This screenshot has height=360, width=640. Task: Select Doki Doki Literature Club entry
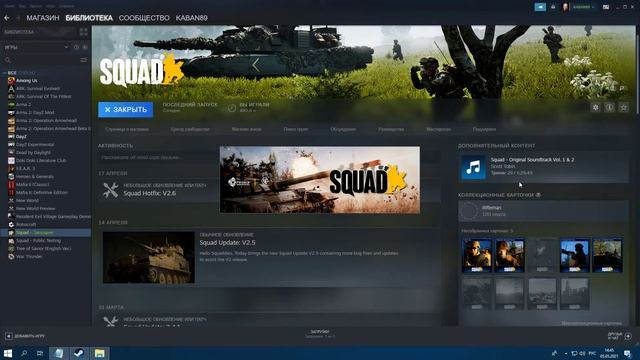pos(41,160)
